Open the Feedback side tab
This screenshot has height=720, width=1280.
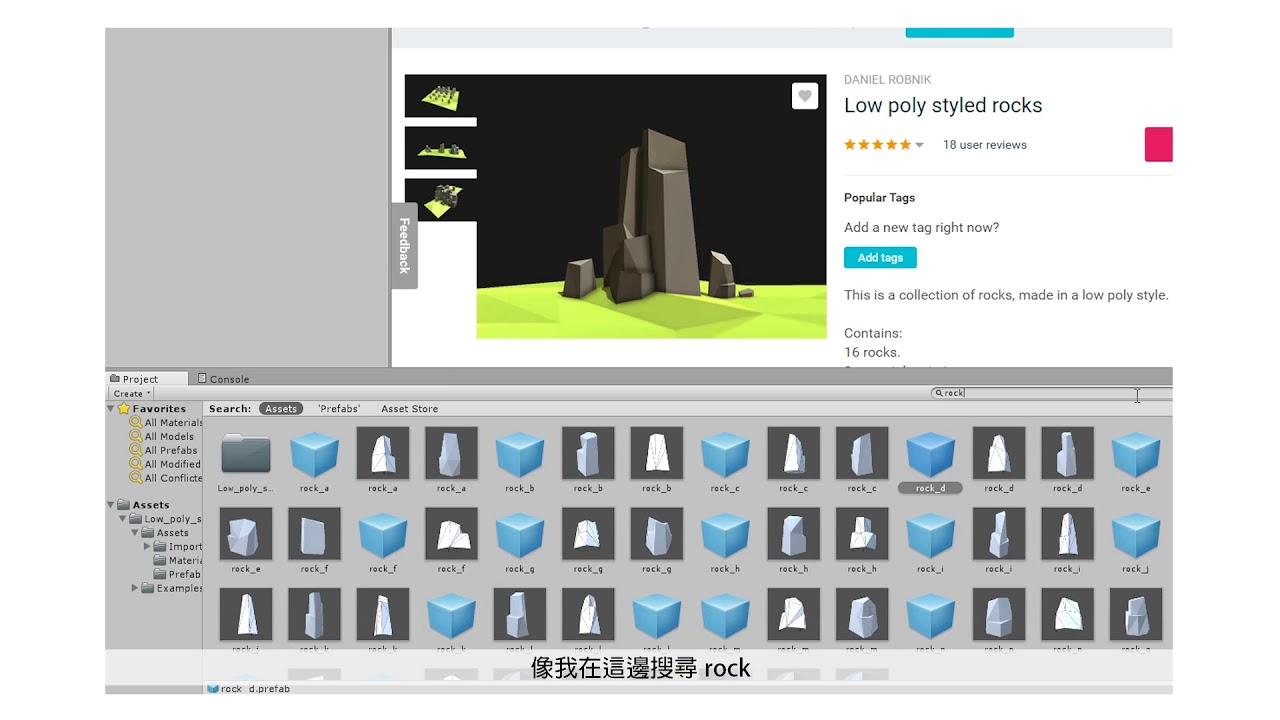[x=404, y=245]
